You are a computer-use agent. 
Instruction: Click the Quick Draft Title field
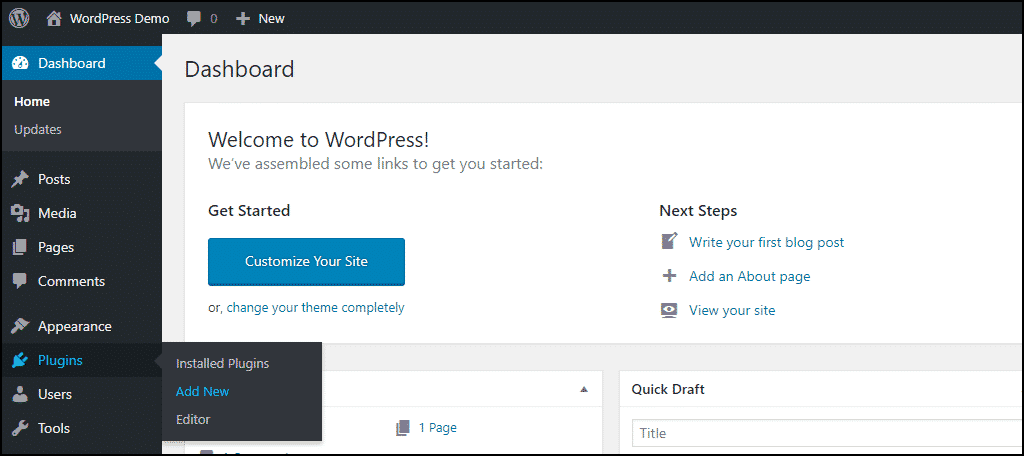click(827, 433)
